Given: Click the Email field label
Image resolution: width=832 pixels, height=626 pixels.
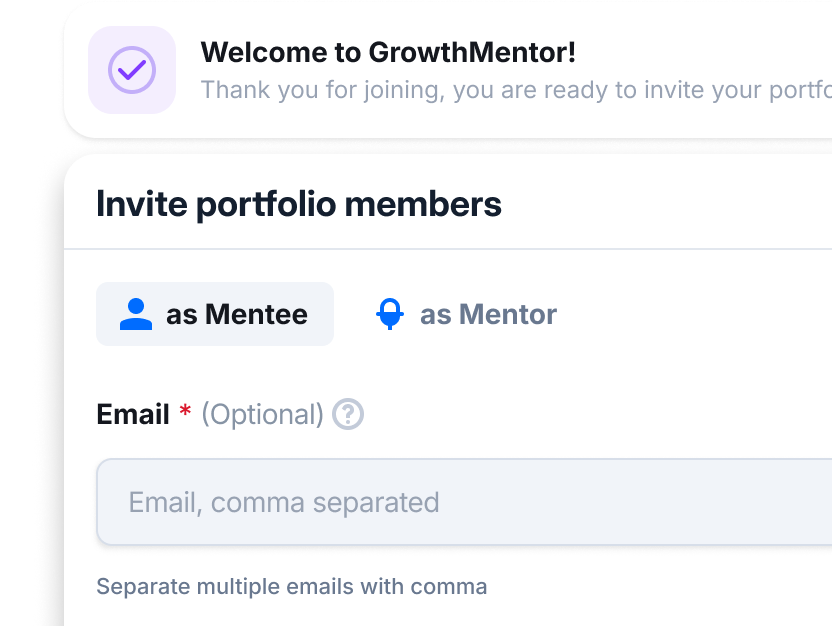Looking at the screenshot, I should (x=133, y=414).
